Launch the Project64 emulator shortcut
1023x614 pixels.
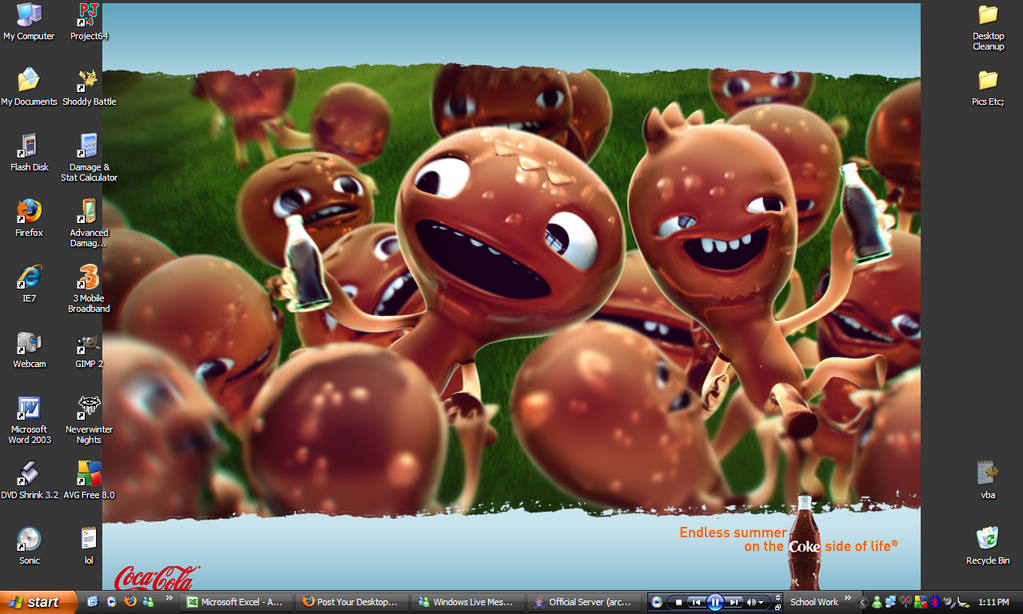pos(89,22)
